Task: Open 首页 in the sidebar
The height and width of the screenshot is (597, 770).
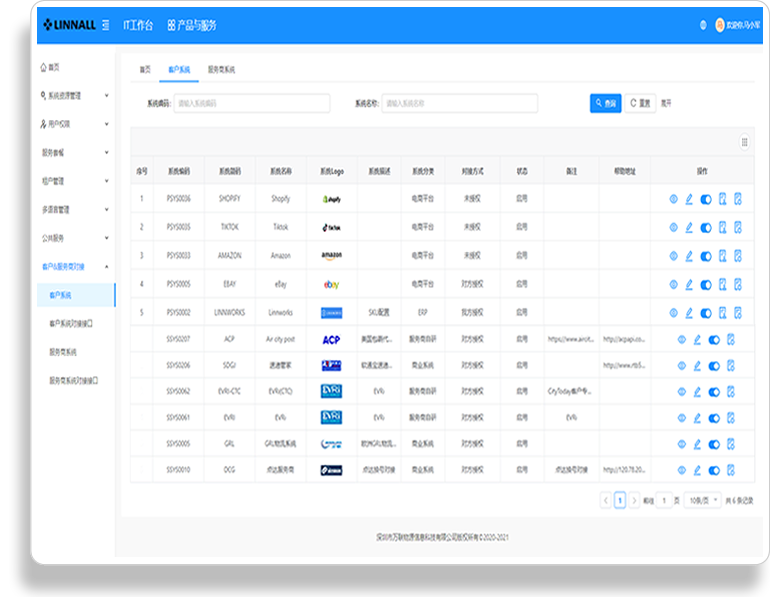Action: click(x=50, y=67)
